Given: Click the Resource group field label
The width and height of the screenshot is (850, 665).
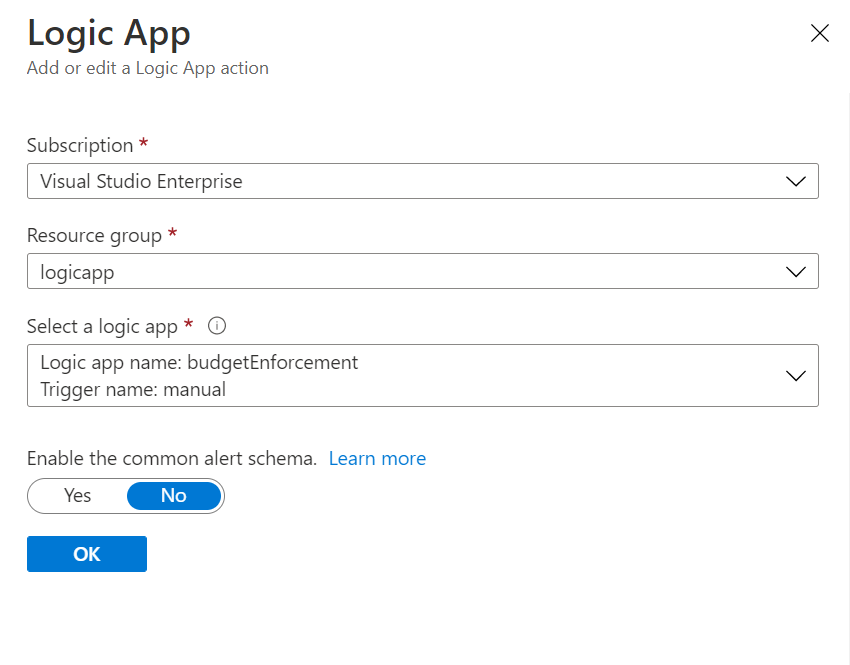Looking at the screenshot, I should (94, 236).
